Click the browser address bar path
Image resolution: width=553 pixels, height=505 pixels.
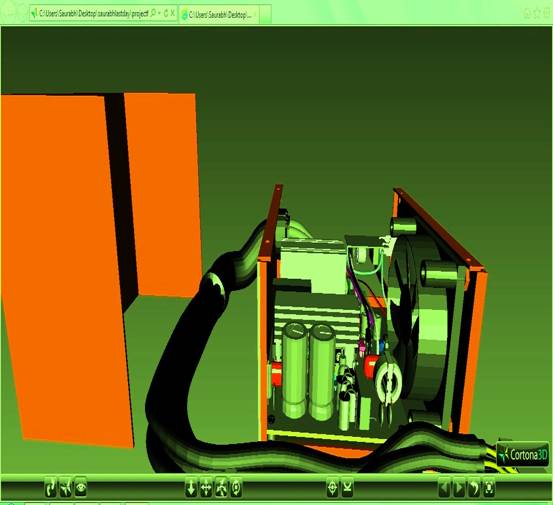click(93, 14)
